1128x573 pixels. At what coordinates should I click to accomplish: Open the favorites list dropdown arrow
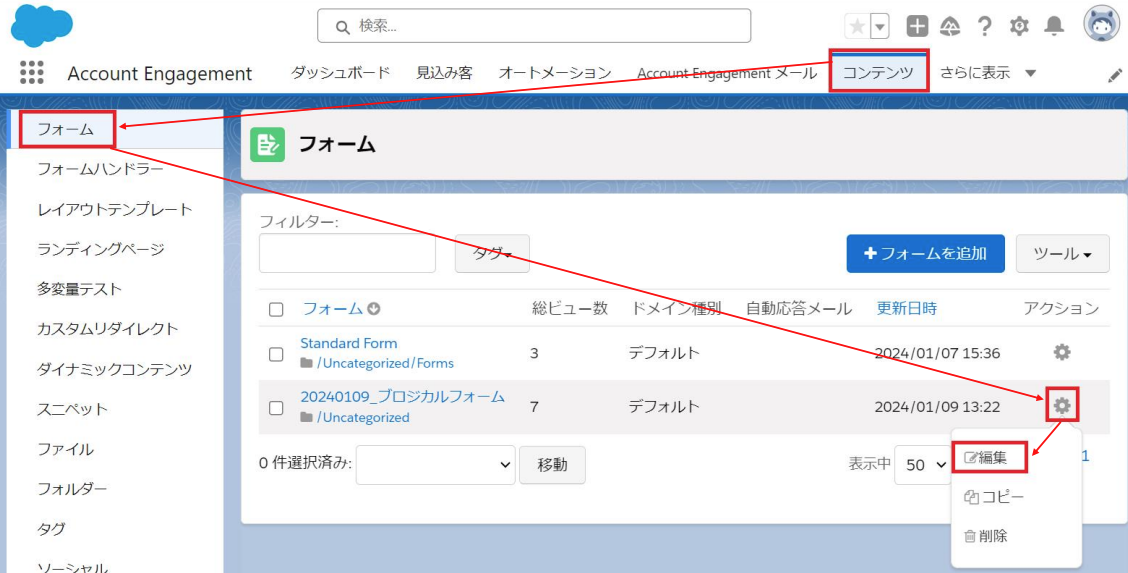pos(880,27)
